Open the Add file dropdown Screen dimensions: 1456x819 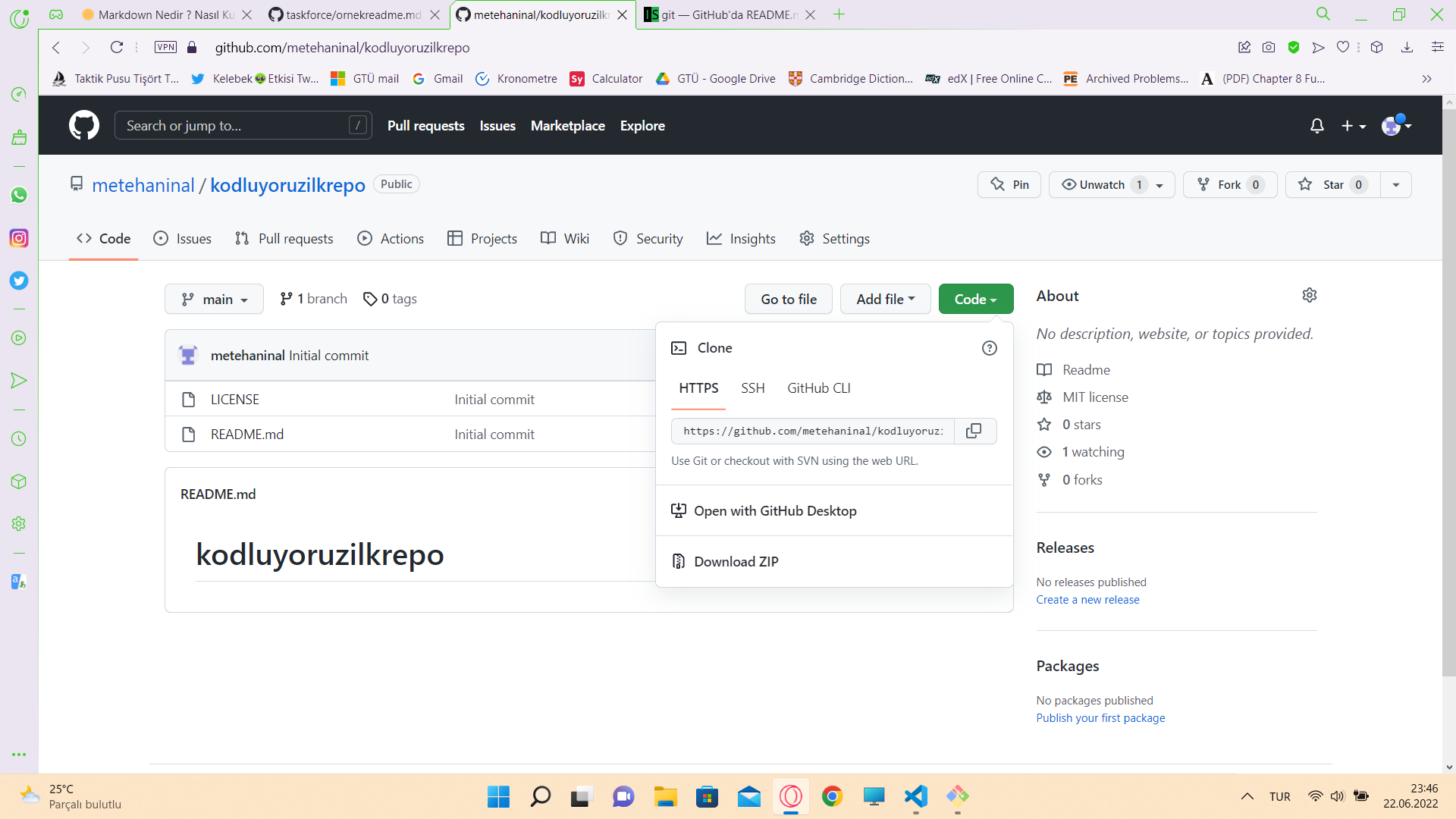[x=885, y=299]
